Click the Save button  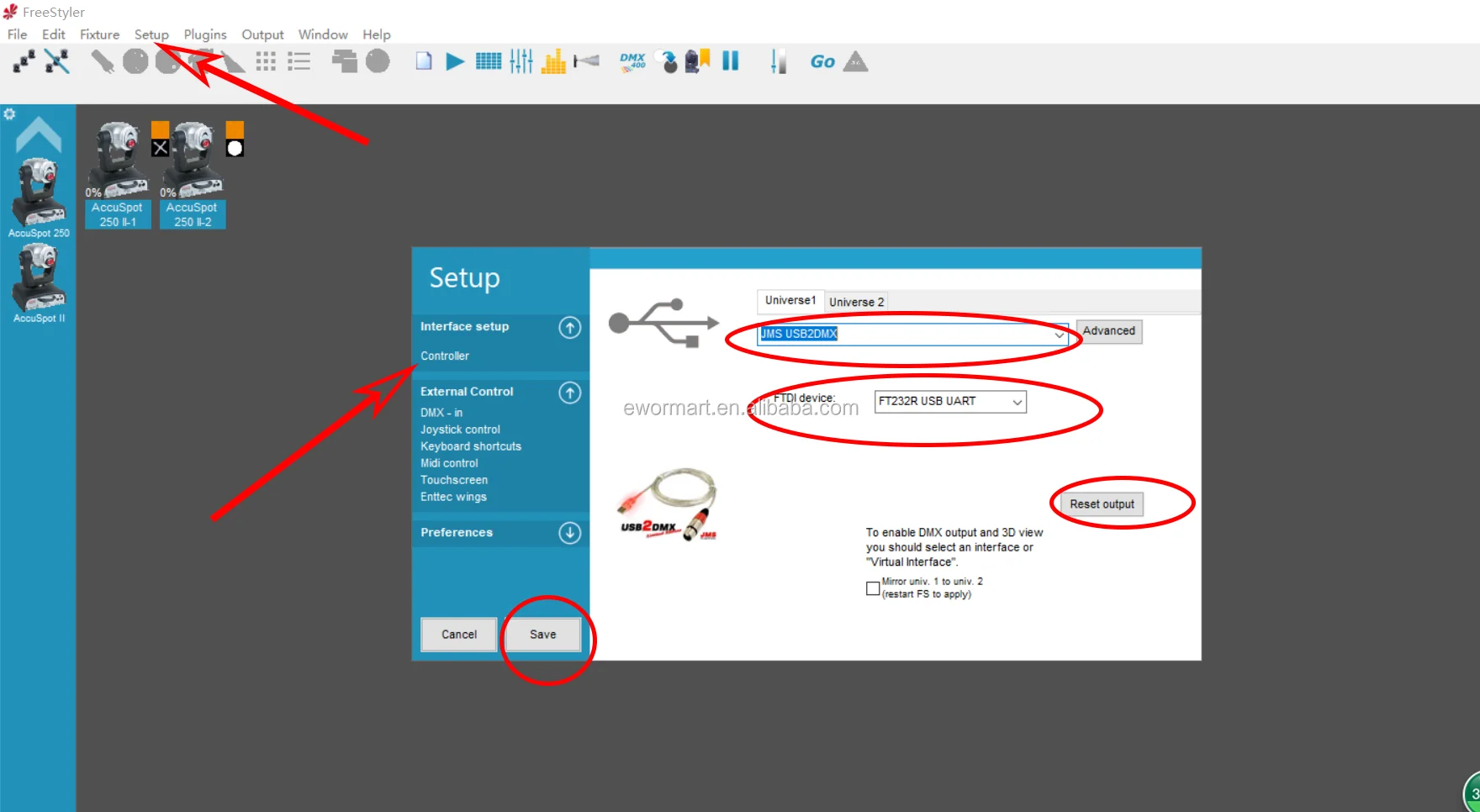(542, 635)
